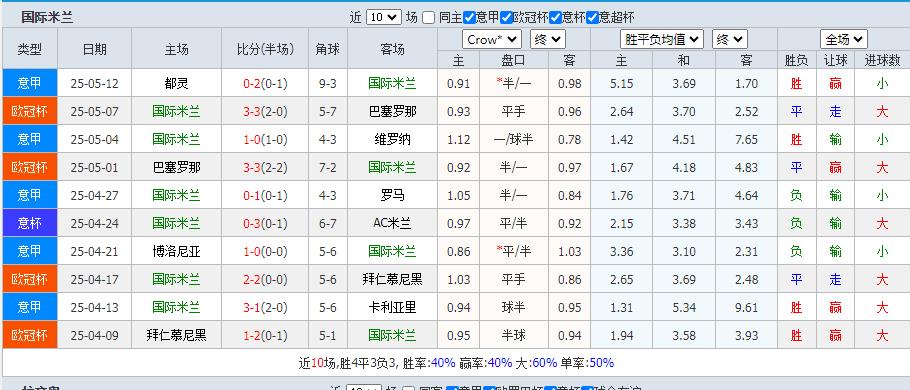
Task: Open the 全场 dropdown
Action: [844, 39]
